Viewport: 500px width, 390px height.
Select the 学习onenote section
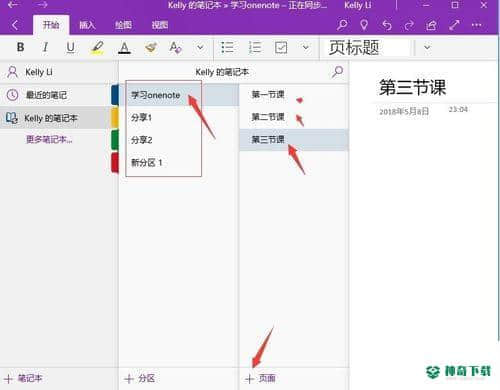(178, 95)
